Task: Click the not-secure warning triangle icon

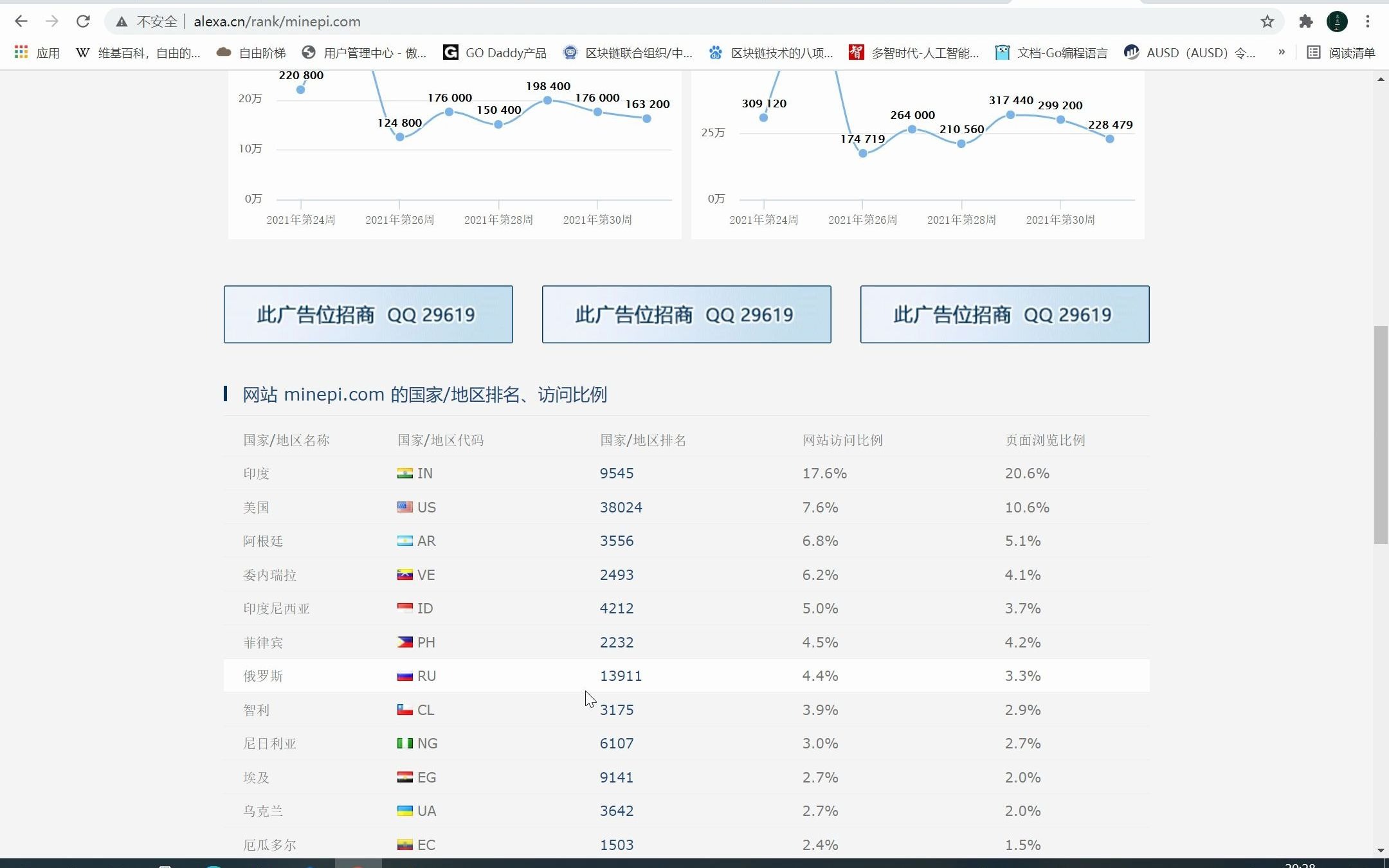Action: click(122, 22)
